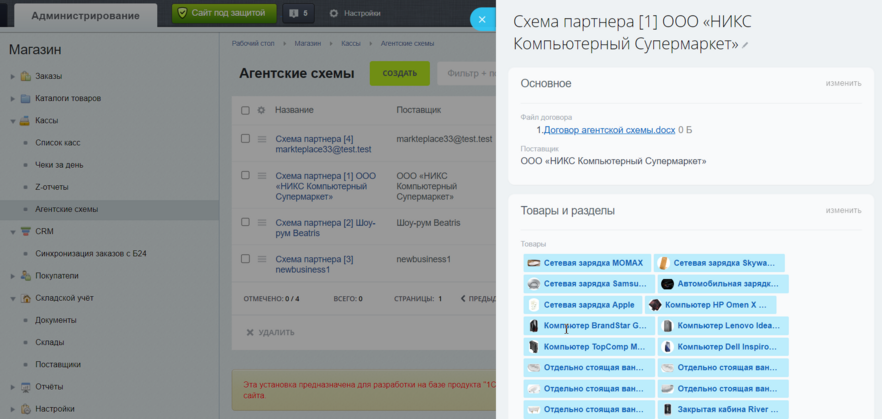Open the Администрирование tab
The width and height of the screenshot is (882, 419).
click(86, 16)
